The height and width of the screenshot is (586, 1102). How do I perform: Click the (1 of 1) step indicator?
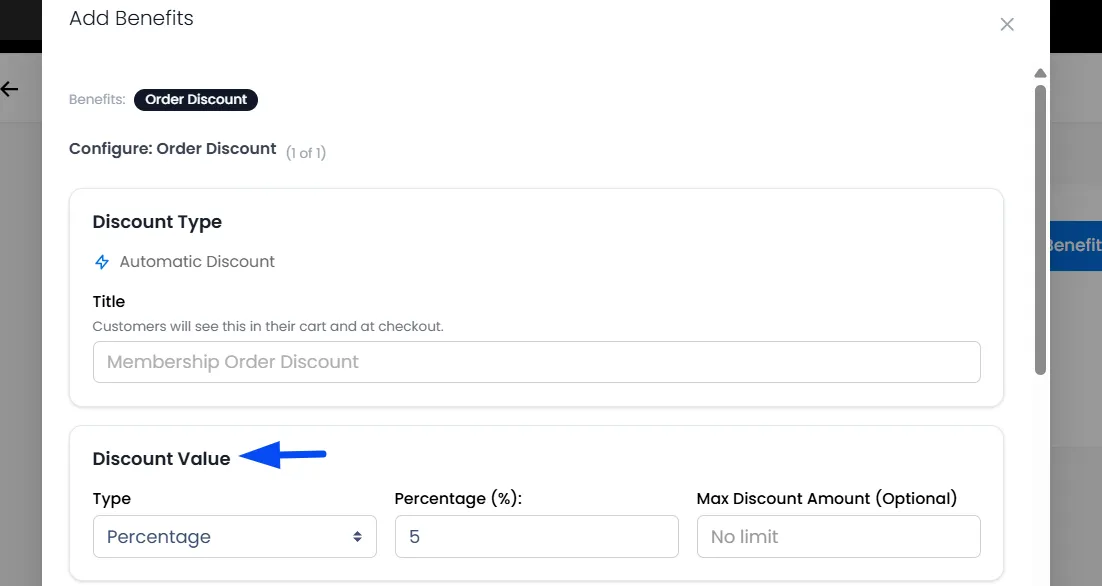coord(306,152)
